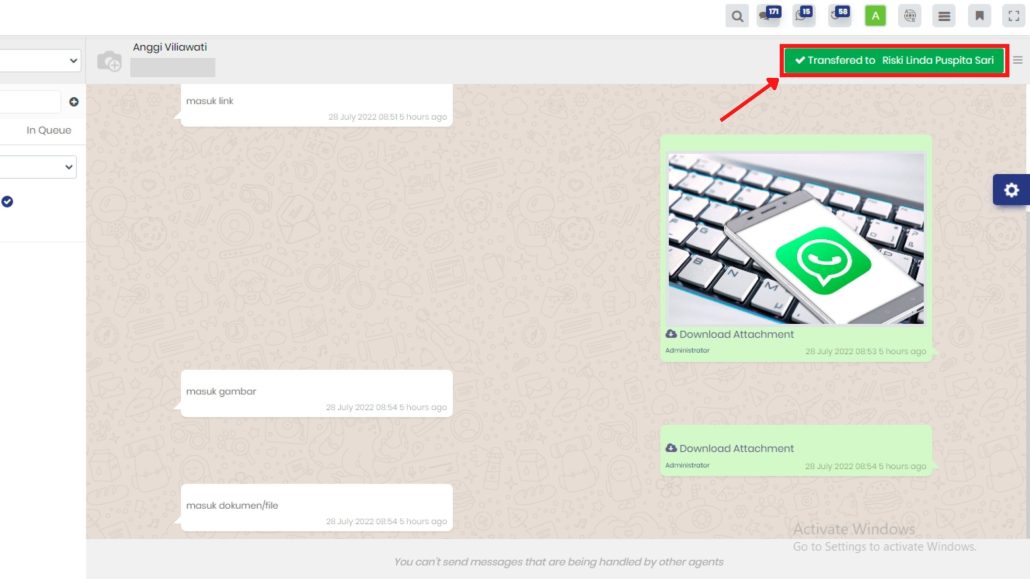Click the input field beside plus icon
This screenshot has width=1030, height=579.
30,102
